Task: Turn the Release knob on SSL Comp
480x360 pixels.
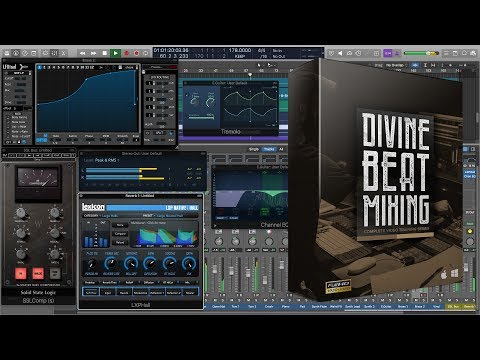Action: pos(55,233)
